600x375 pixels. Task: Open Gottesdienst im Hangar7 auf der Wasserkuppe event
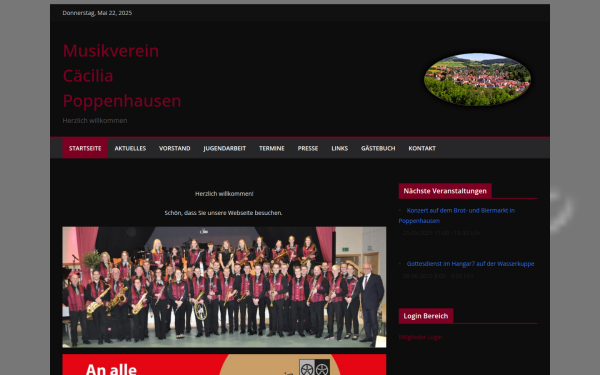470,264
